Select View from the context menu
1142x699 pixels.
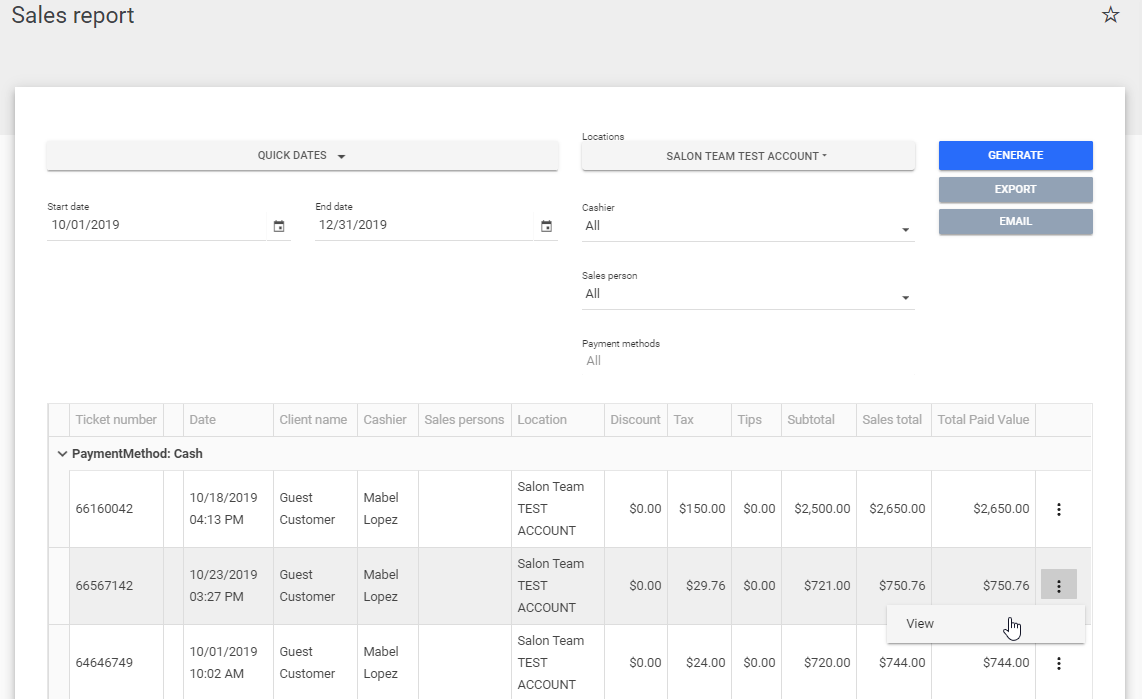920,624
